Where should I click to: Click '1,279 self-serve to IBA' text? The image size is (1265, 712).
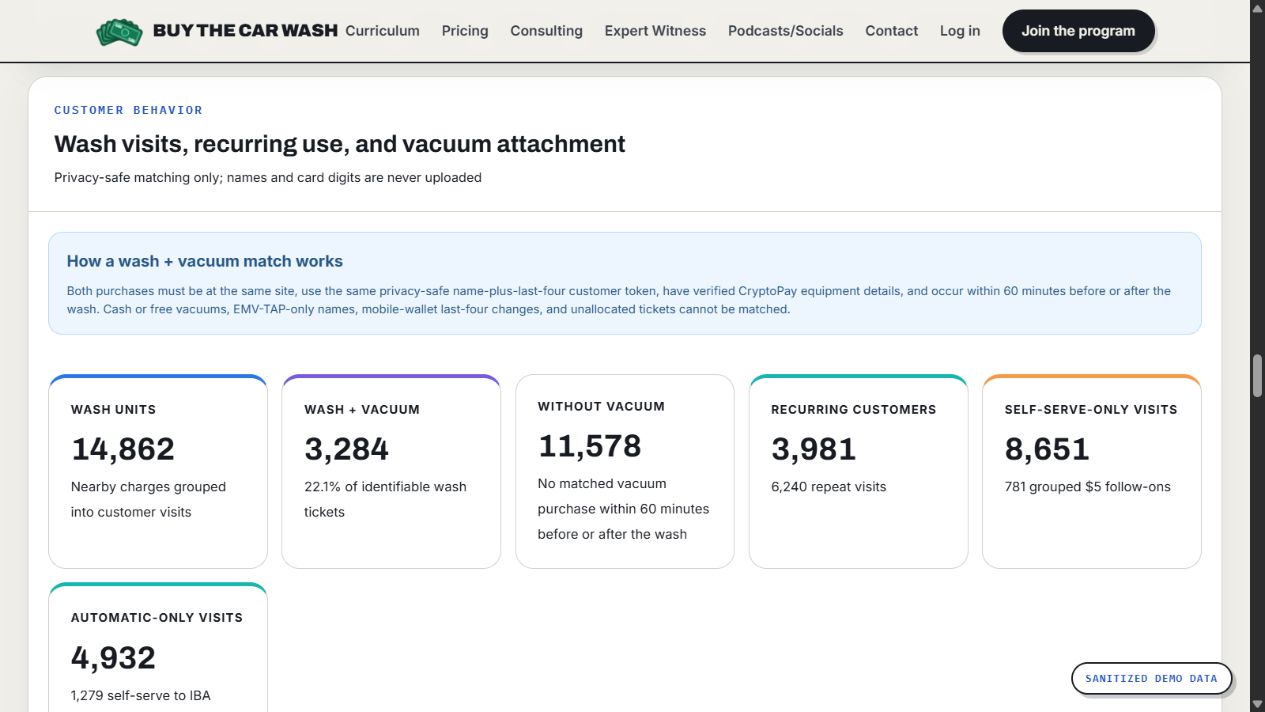tap(141, 695)
